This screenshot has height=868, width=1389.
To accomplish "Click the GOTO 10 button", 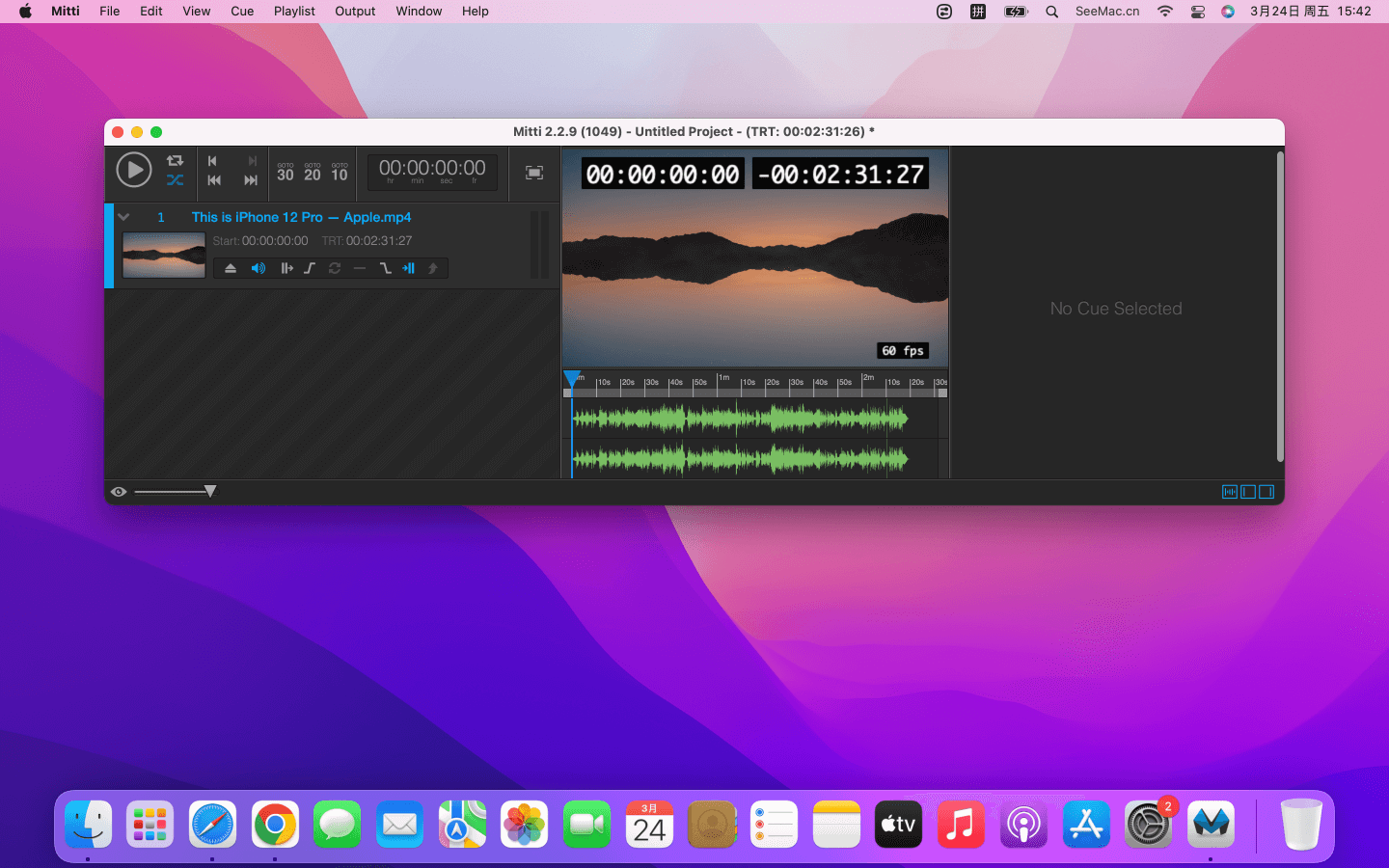I will pos(340,173).
